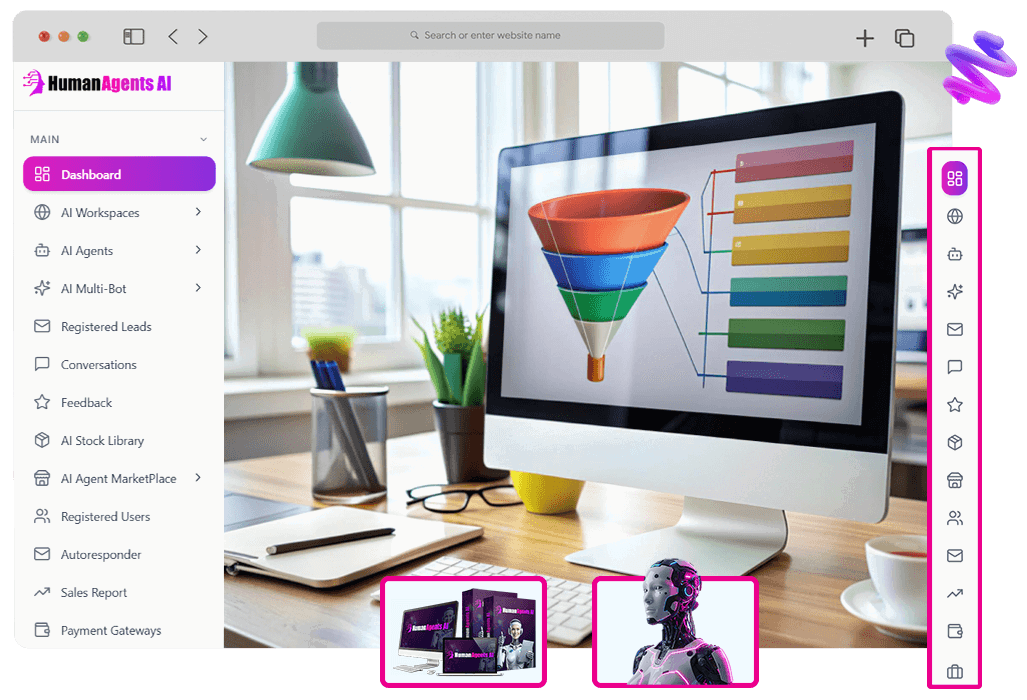Click the robot icon in the right icon strip

coord(954,254)
